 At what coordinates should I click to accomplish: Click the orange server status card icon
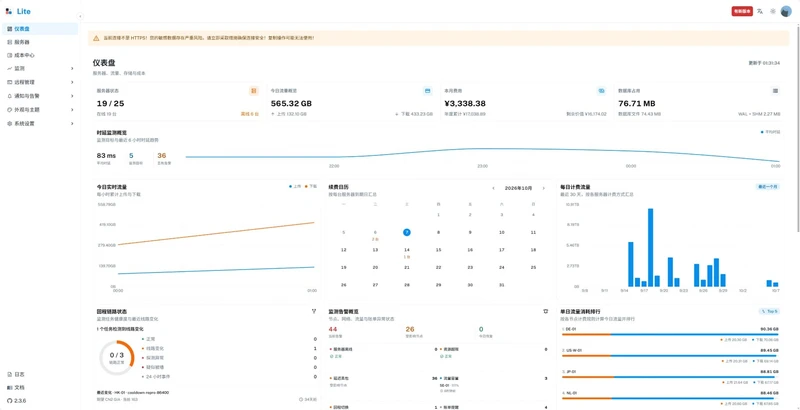254,91
